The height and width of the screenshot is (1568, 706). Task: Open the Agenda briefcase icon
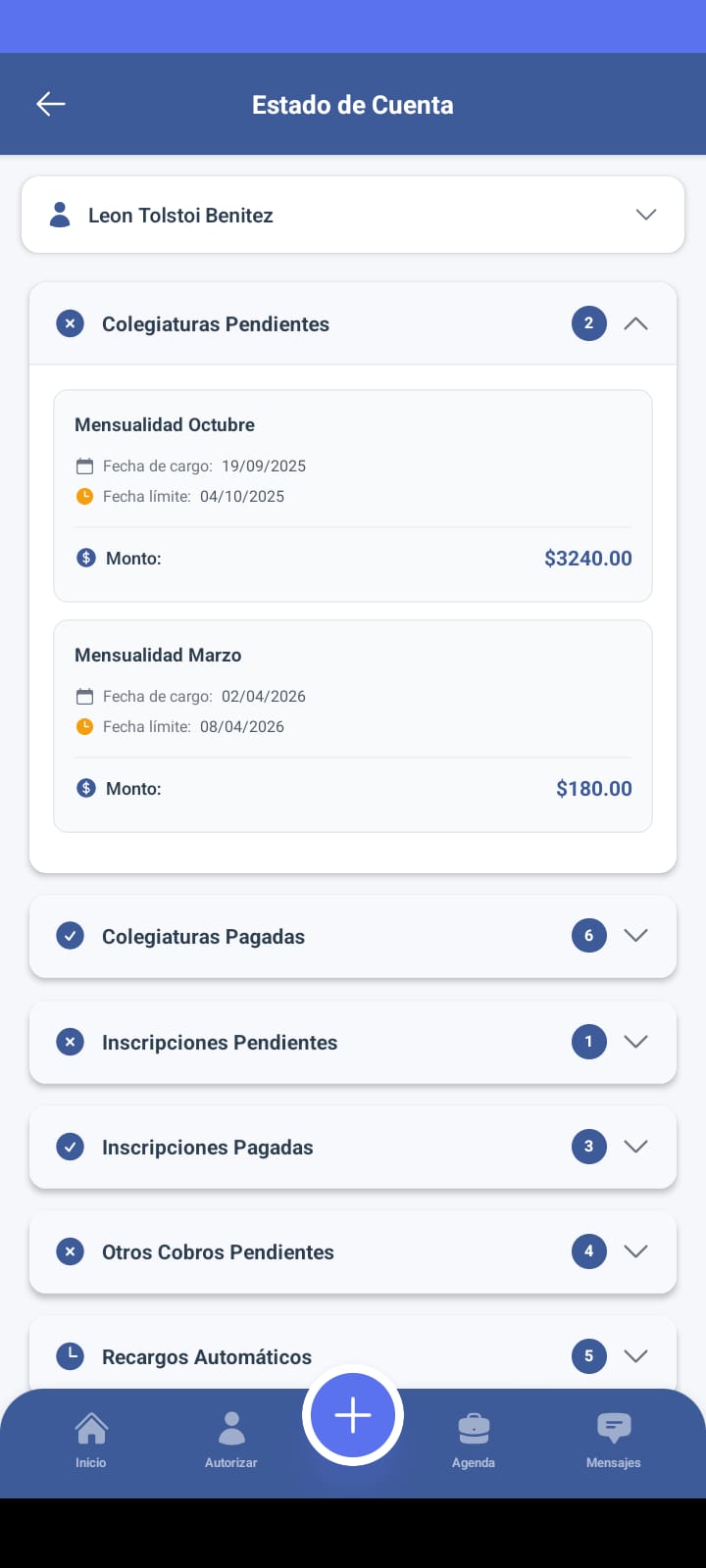click(474, 1429)
